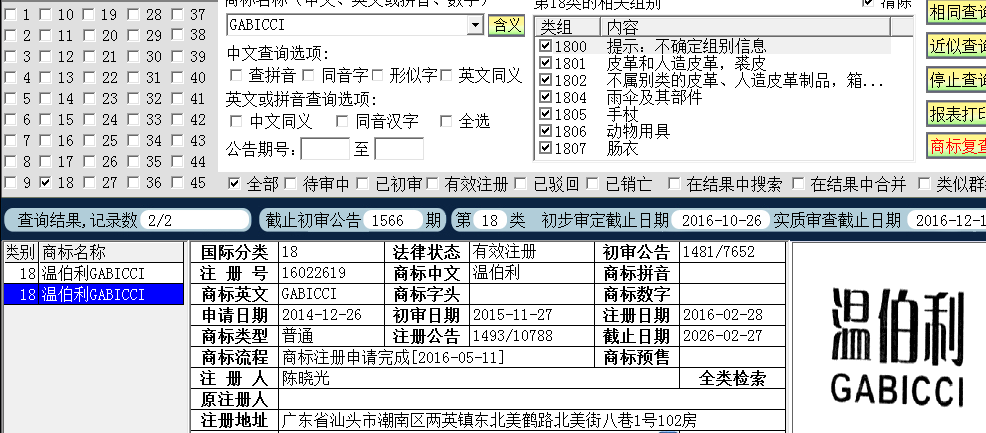The height and width of the screenshot is (433, 986).
Task: Enable 在结果中合并 option
Action: [799, 184]
